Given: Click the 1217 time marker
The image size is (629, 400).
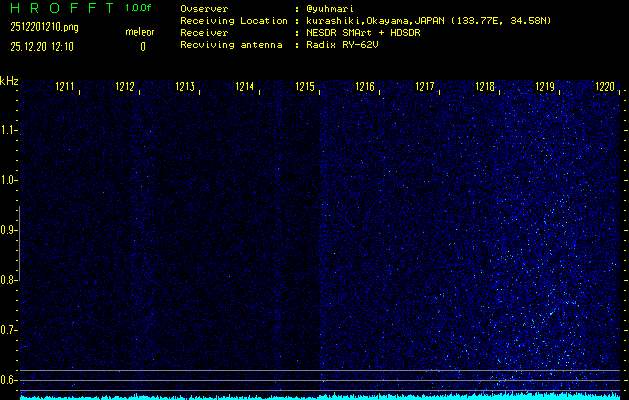Looking at the screenshot, I should click(425, 86).
